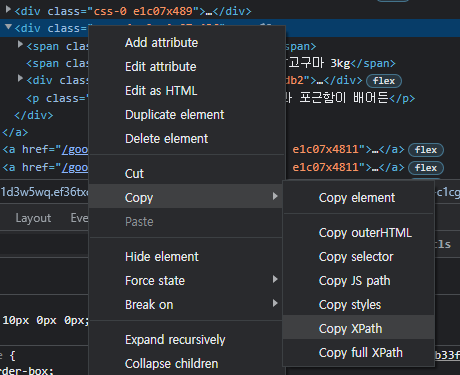
Task: Toggle flex badge on the db2 div
Action: [384, 81]
